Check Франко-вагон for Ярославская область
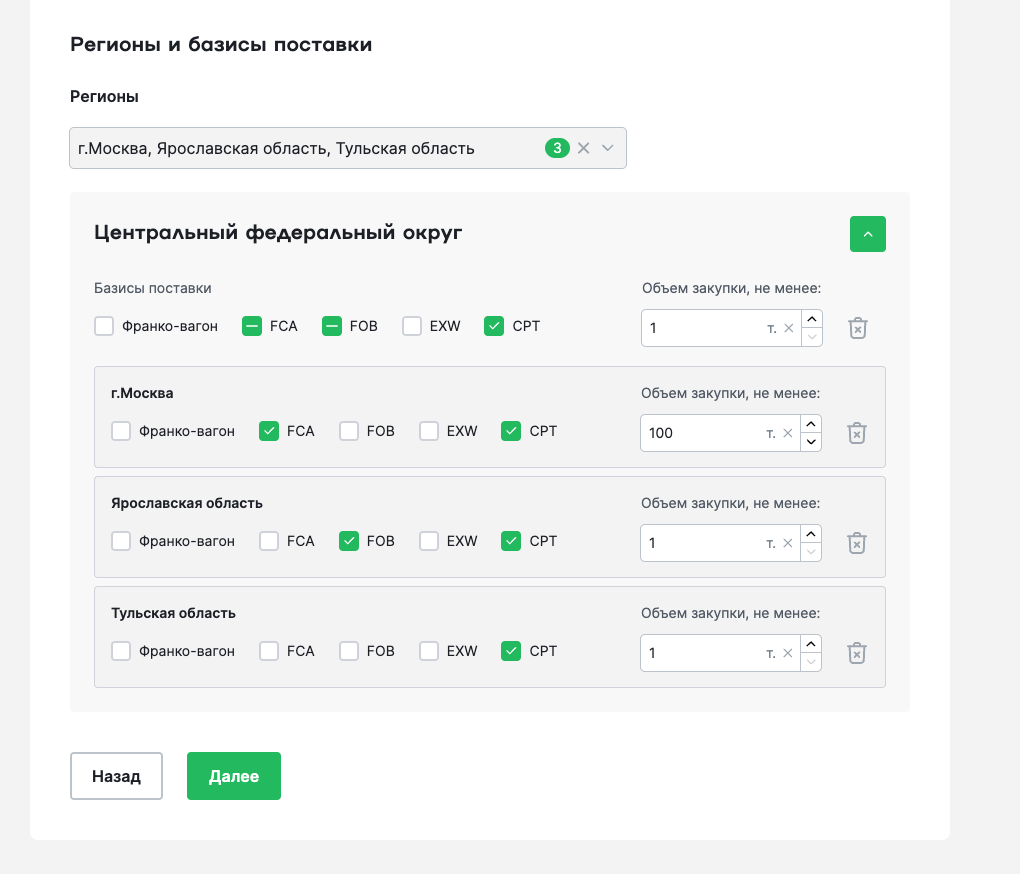 point(121,541)
